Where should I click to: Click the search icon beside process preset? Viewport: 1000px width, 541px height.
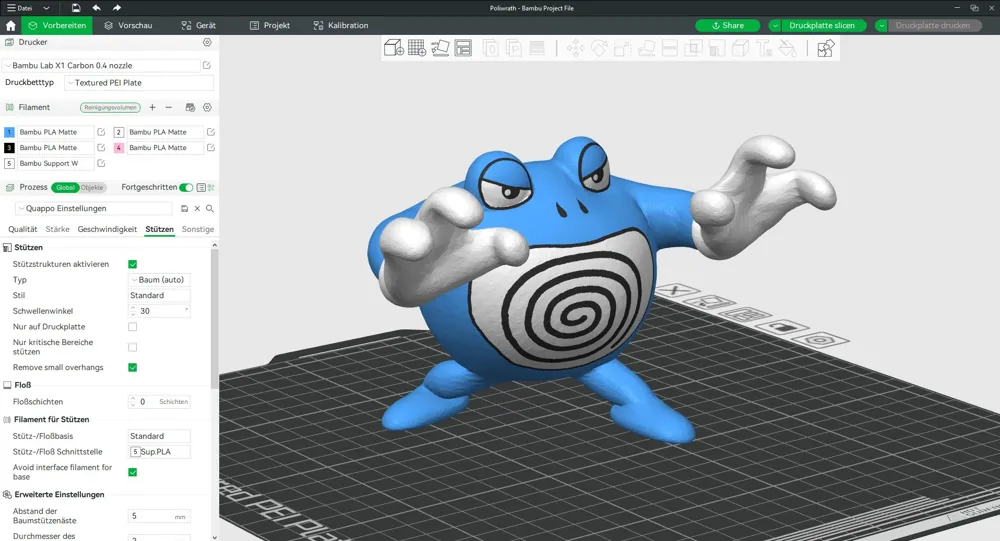pos(210,209)
